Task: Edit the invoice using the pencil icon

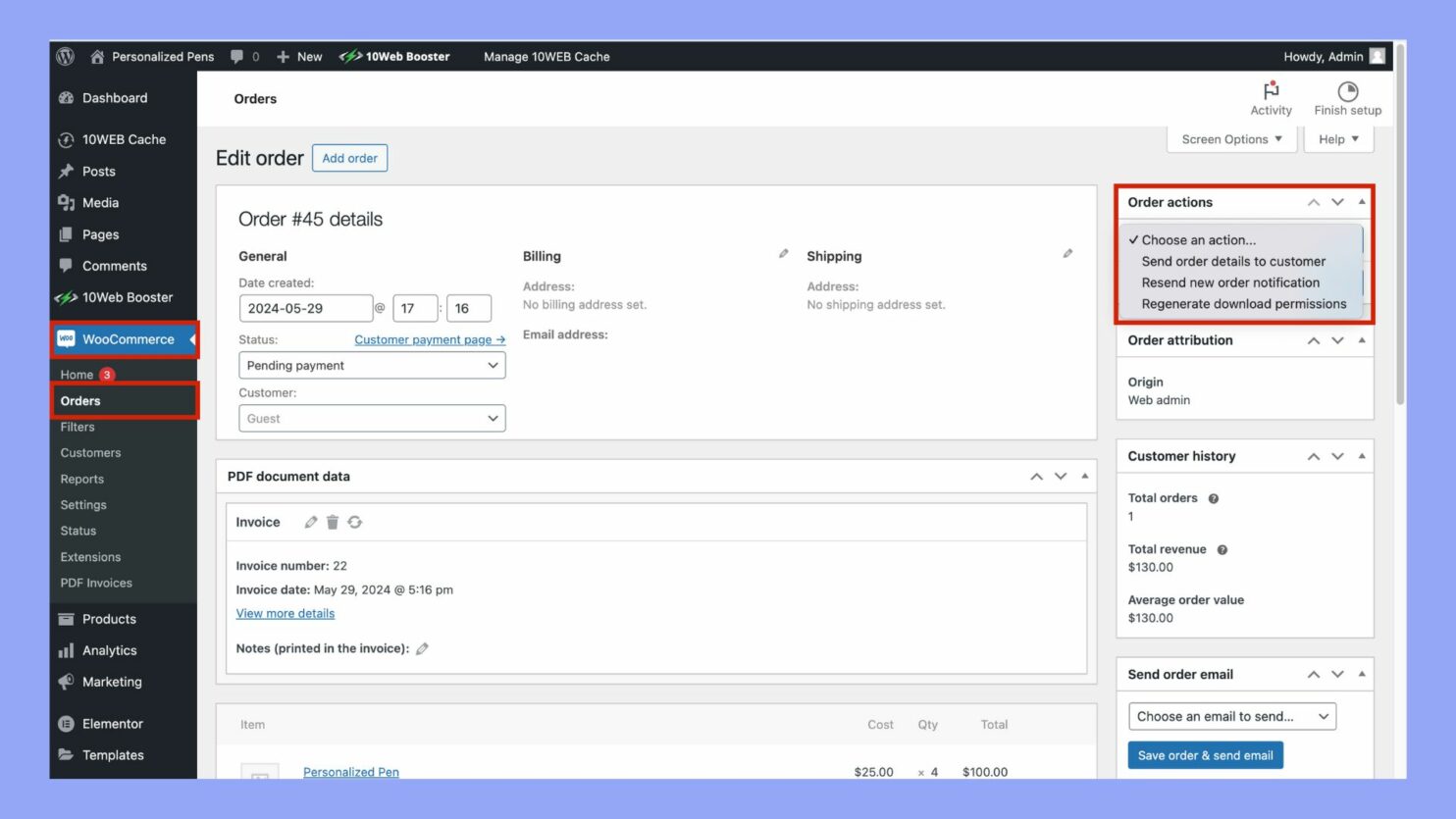Action: (311, 522)
